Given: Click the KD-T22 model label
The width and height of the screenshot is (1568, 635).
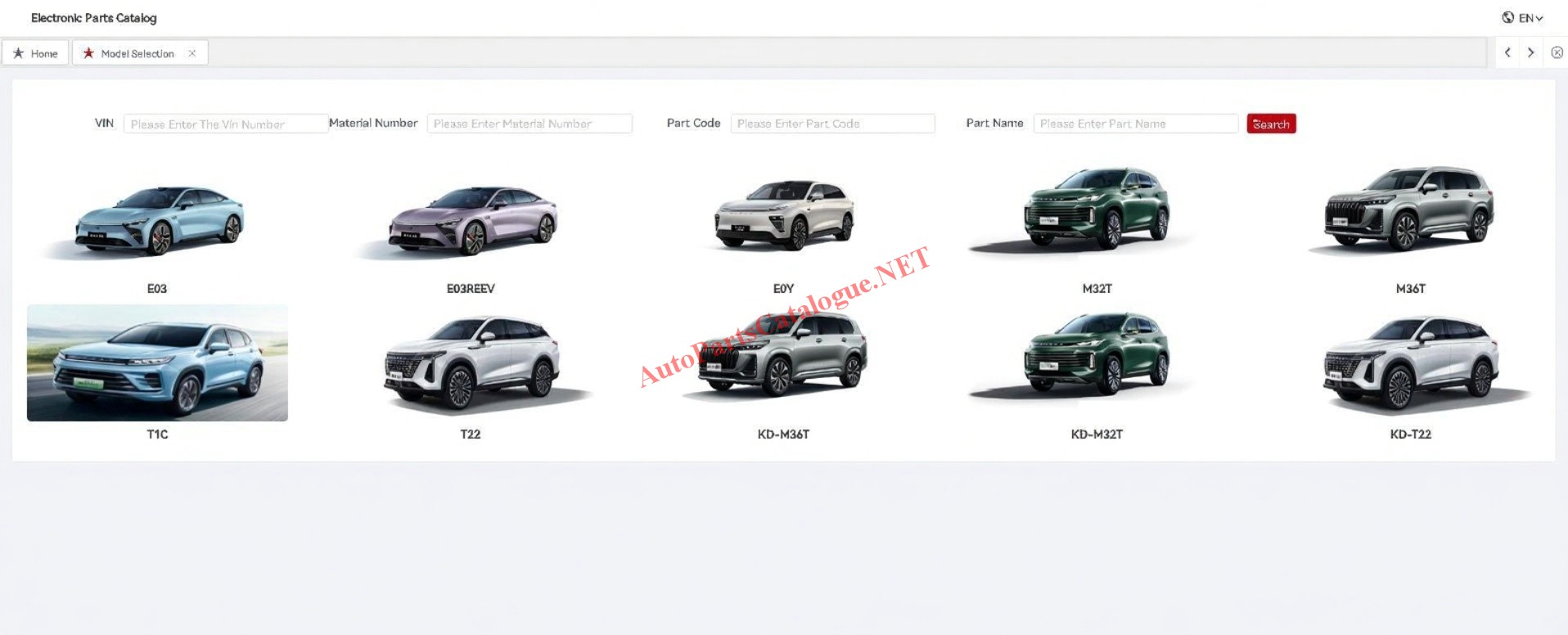Looking at the screenshot, I should coord(1410,435).
